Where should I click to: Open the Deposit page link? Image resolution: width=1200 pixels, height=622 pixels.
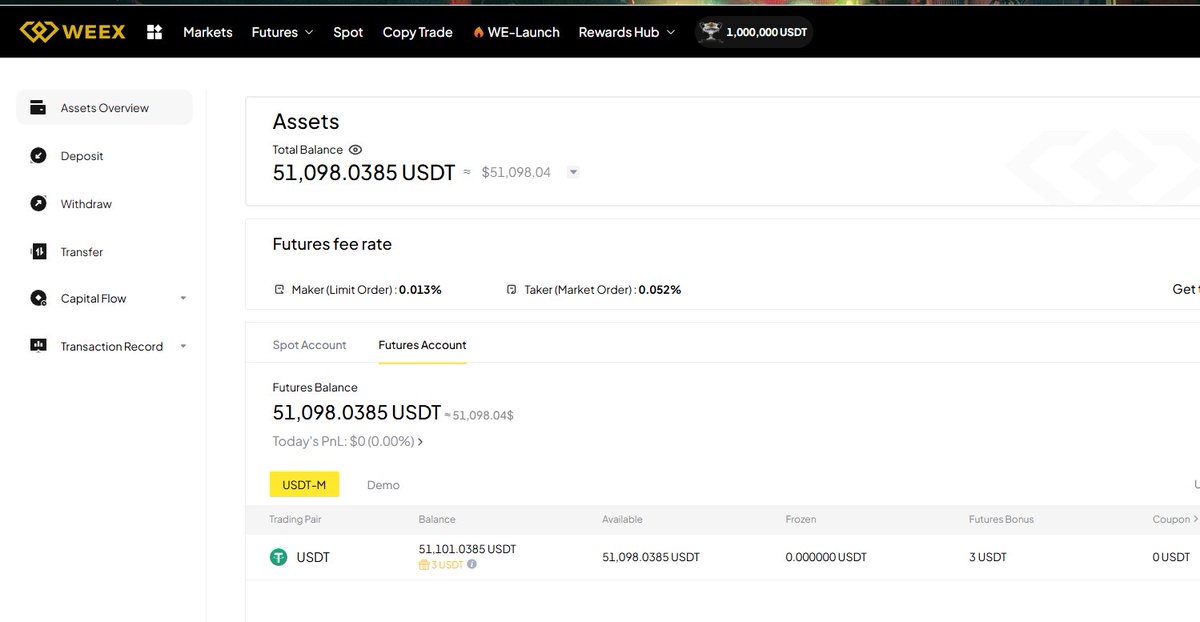[x=82, y=156]
